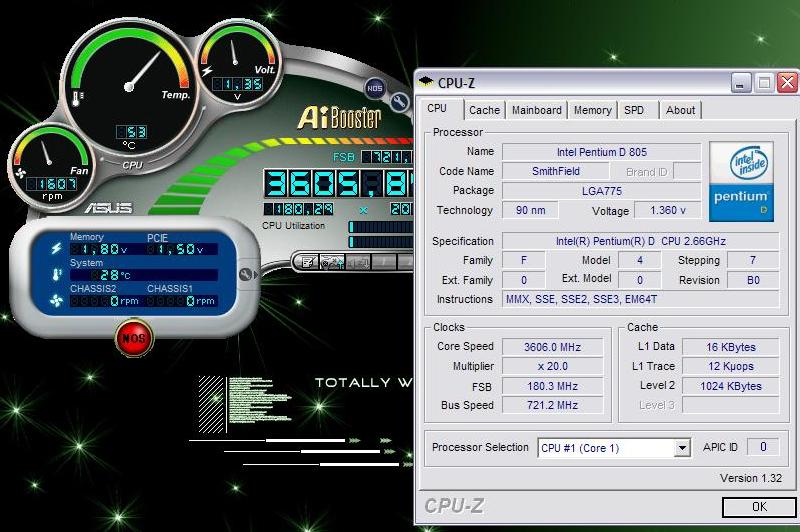Open the Mainboard tab
Screen dimensions: 800x532
[x=537, y=110]
